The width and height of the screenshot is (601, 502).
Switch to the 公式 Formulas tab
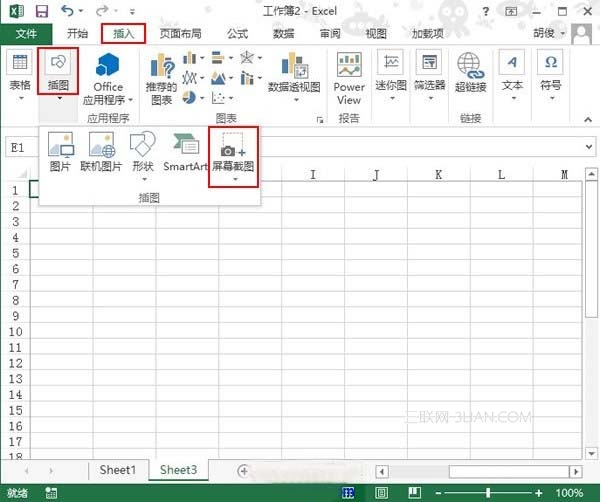(237, 34)
